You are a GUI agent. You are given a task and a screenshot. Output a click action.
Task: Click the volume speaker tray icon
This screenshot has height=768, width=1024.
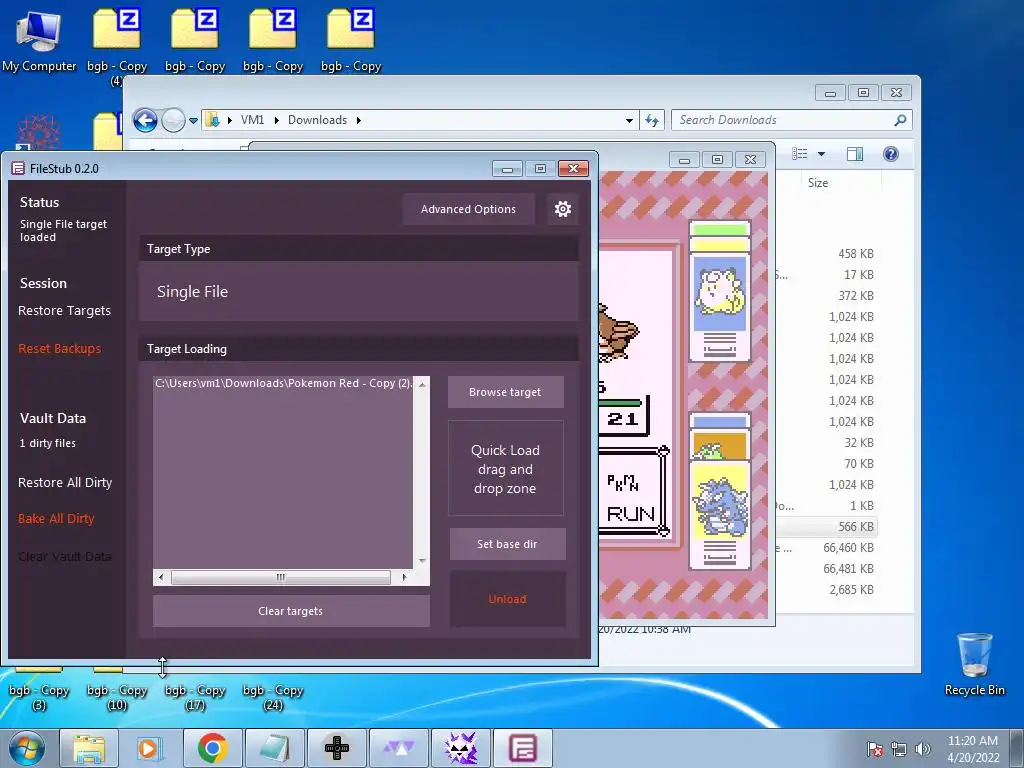923,749
